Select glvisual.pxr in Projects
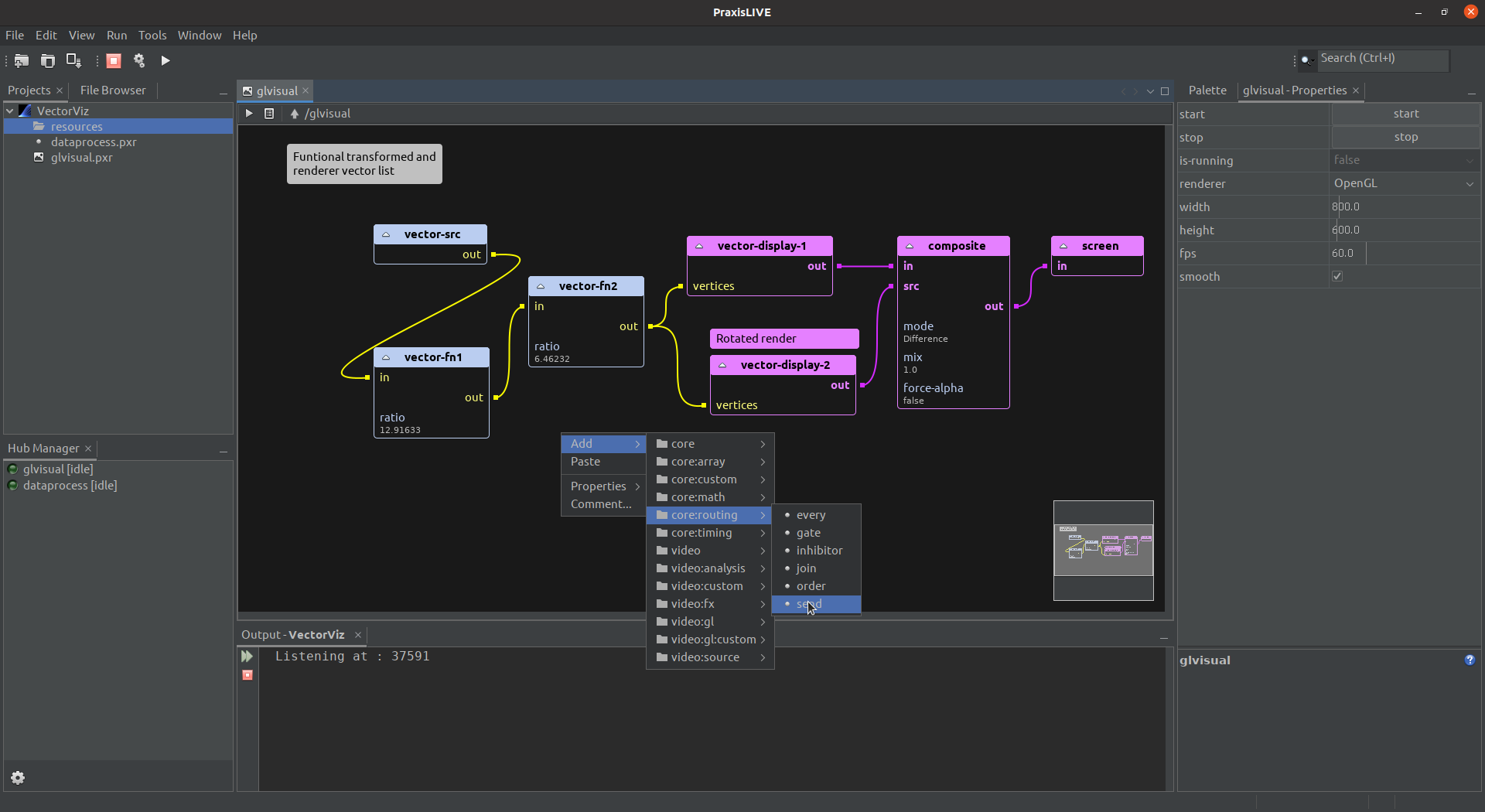Viewport: 1485px width, 812px height. [x=81, y=158]
